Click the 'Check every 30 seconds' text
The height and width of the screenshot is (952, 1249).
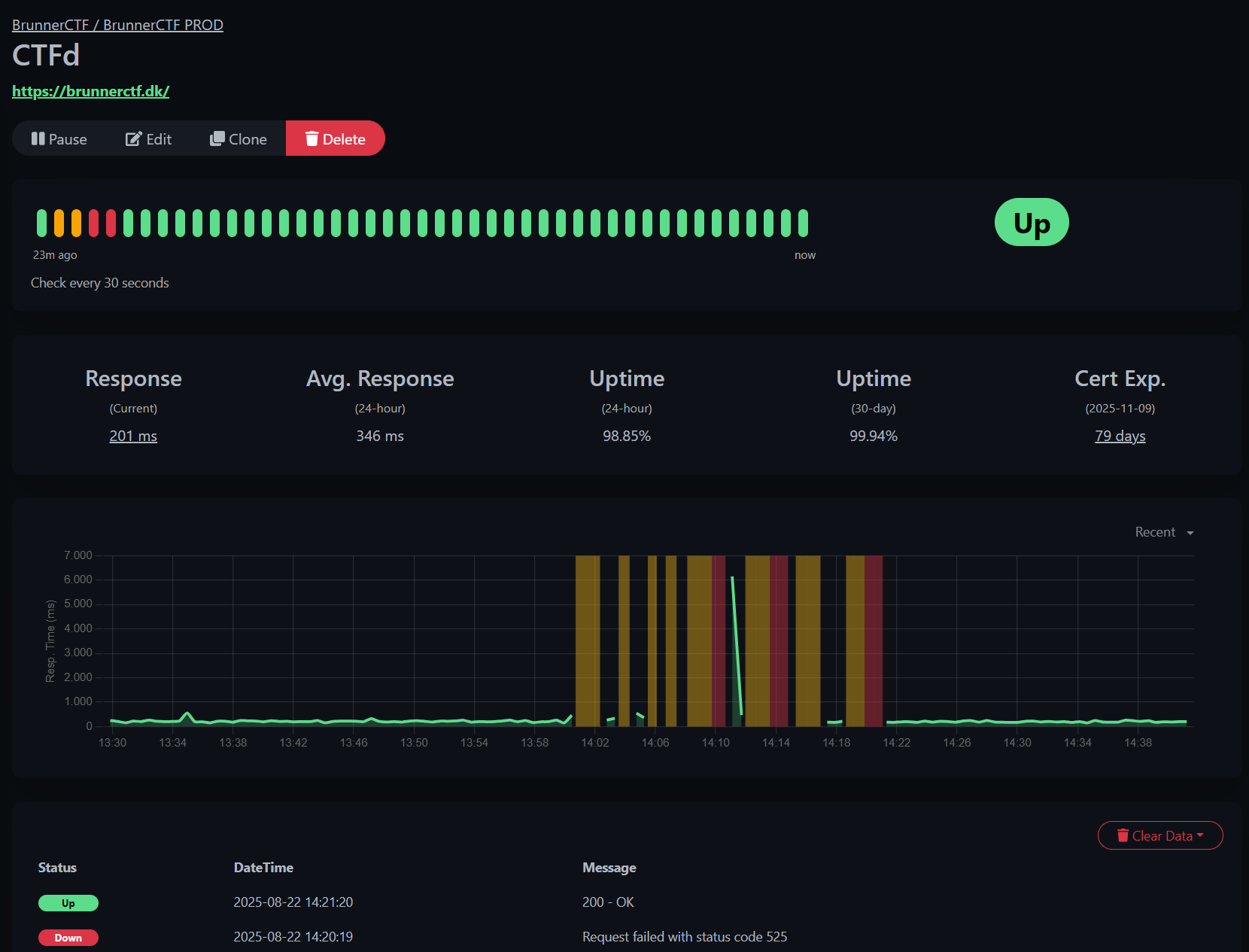[x=100, y=283]
